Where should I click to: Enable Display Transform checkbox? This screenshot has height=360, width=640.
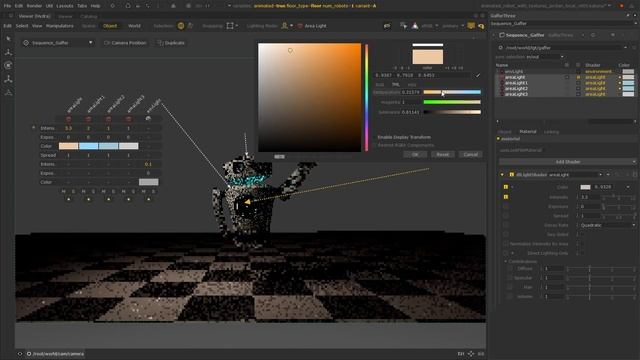374,137
